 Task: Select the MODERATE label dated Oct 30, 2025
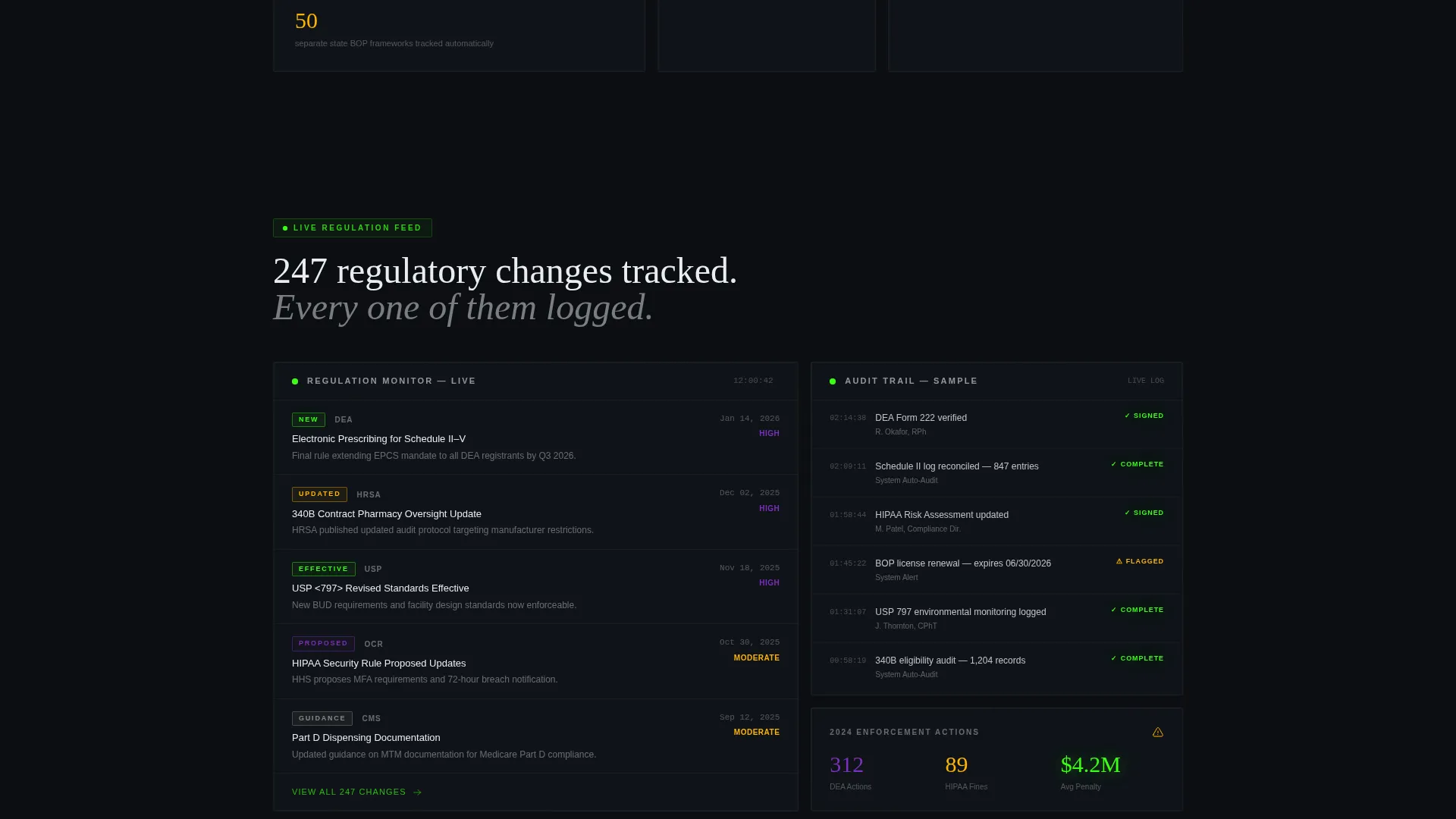point(756,658)
